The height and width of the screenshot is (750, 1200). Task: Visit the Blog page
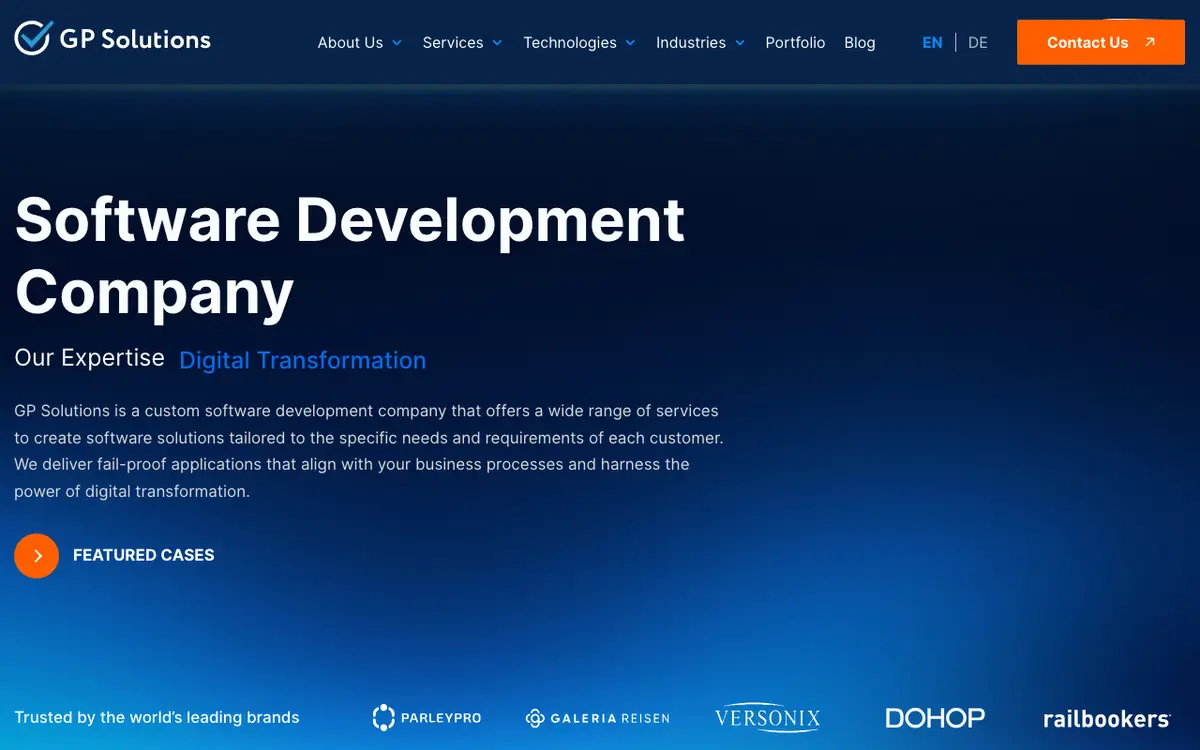pos(860,42)
